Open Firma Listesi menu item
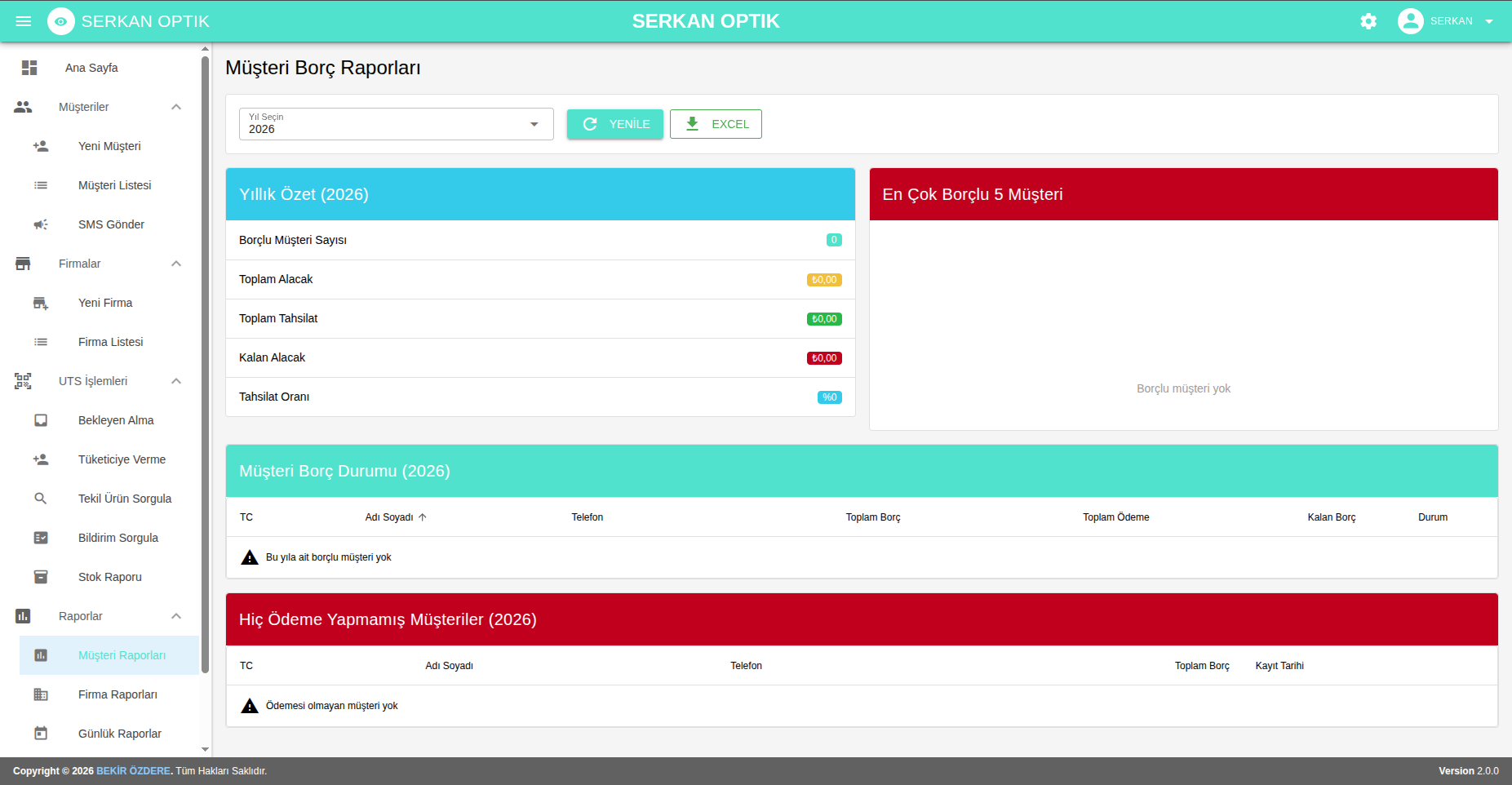This screenshot has height=785, width=1512. coord(109,342)
